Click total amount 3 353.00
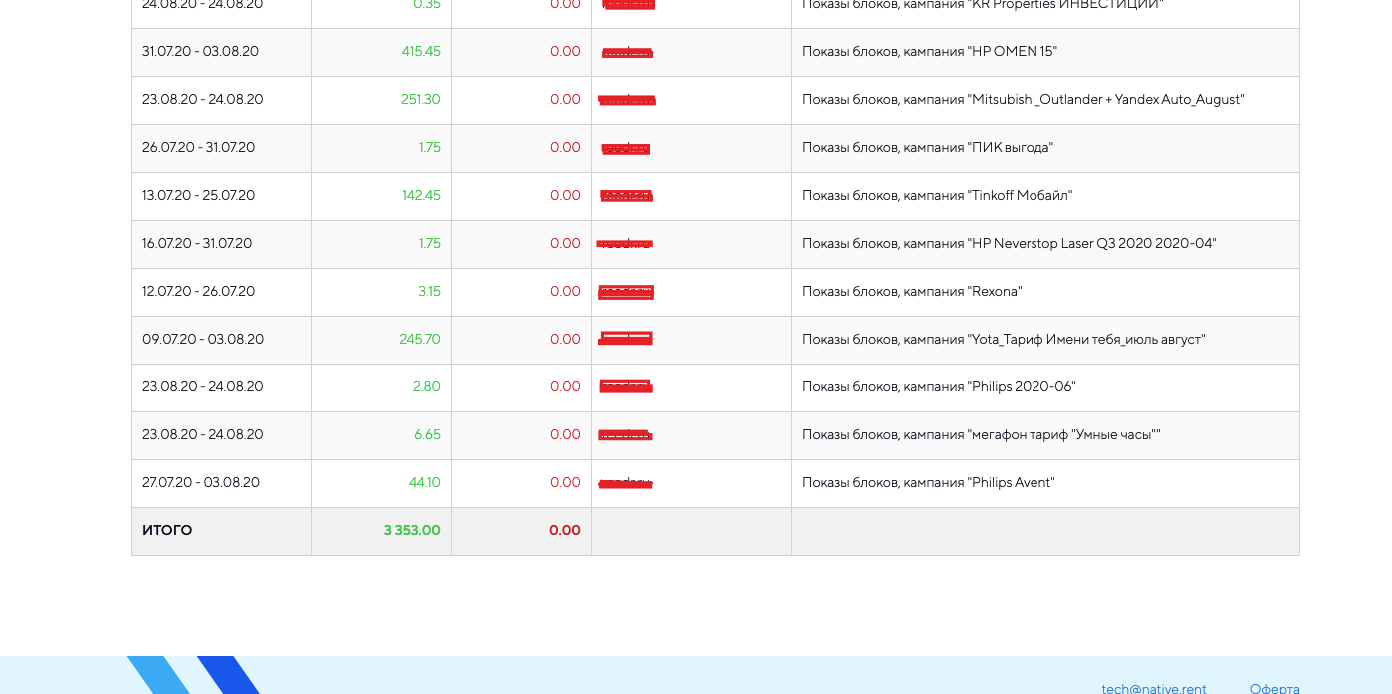This screenshot has width=1392, height=694. [412, 530]
